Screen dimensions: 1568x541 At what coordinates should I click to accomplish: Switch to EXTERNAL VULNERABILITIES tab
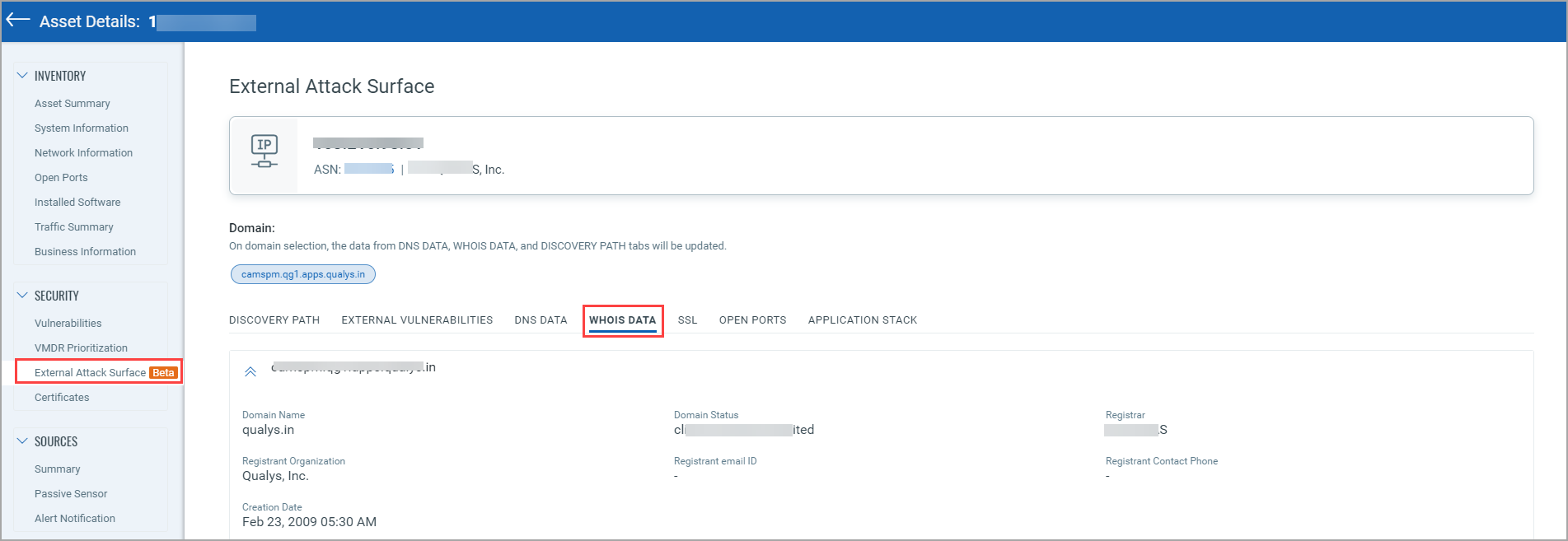click(x=417, y=320)
